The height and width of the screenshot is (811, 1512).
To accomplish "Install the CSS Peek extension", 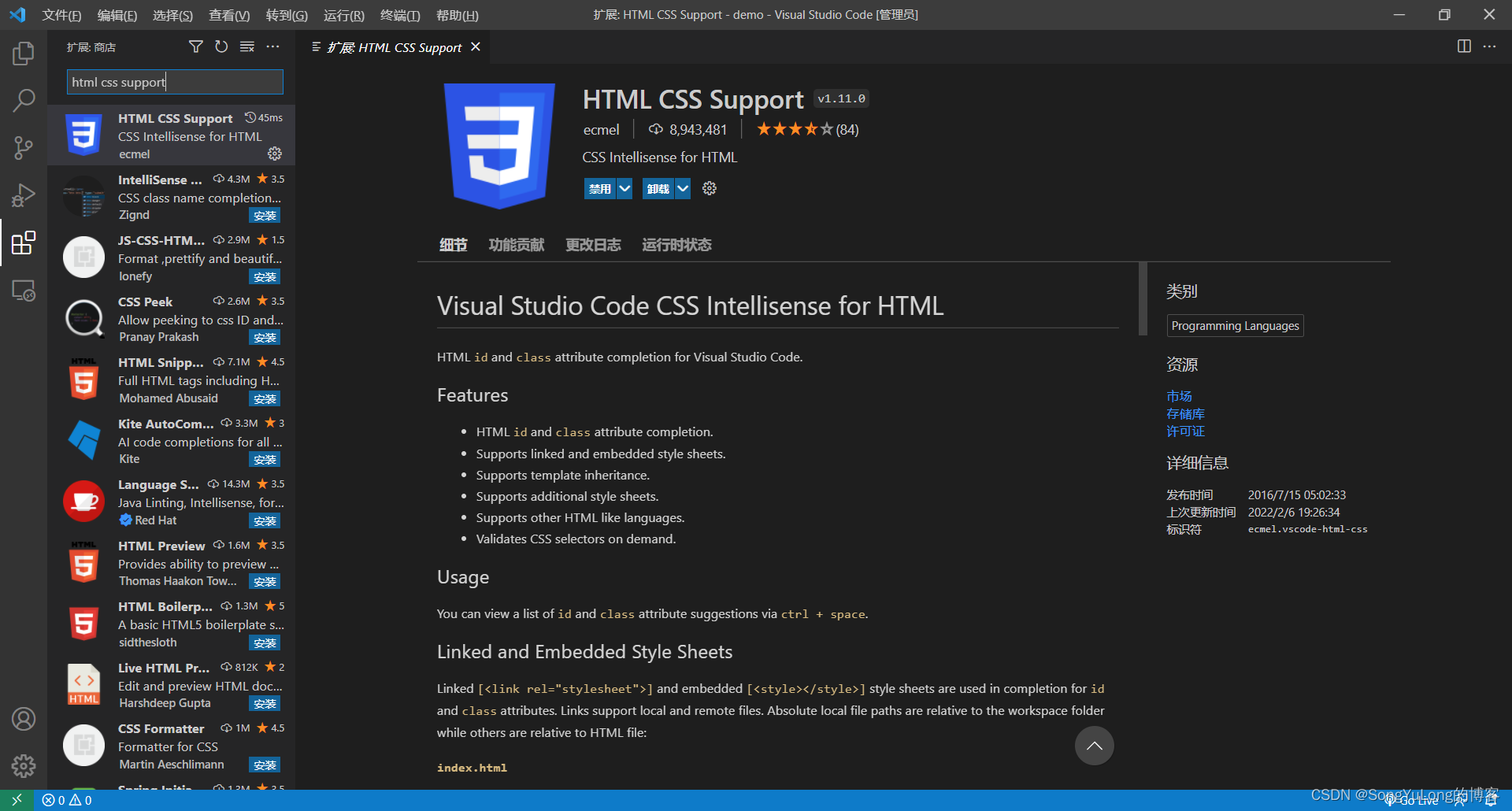I will tap(265, 338).
